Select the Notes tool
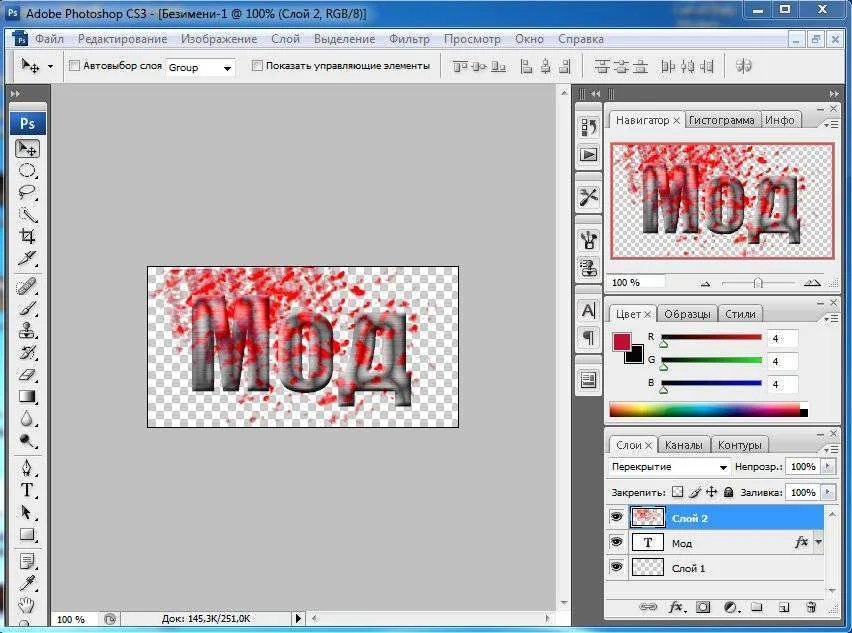The height and width of the screenshot is (633, 852). (27, 561)
